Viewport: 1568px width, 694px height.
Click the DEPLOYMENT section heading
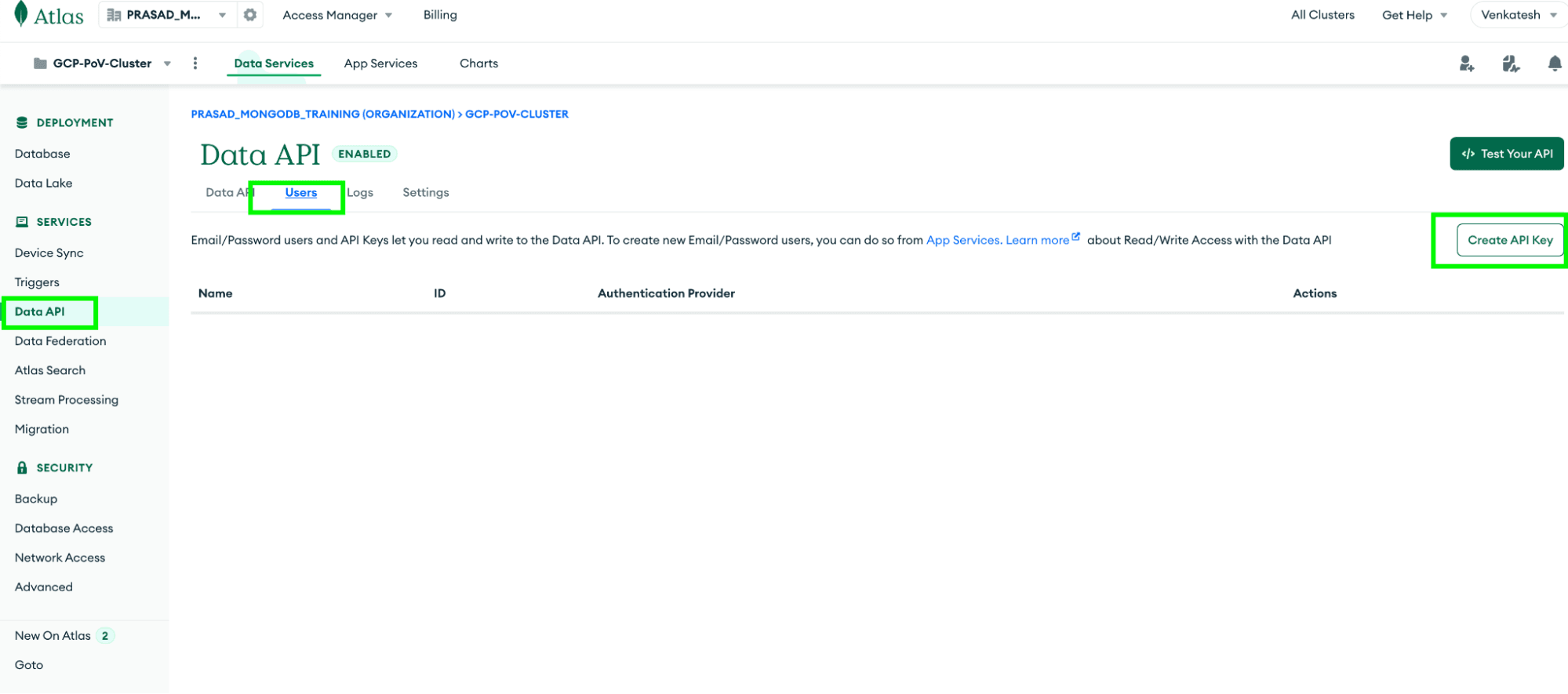(x=75, y=122)
